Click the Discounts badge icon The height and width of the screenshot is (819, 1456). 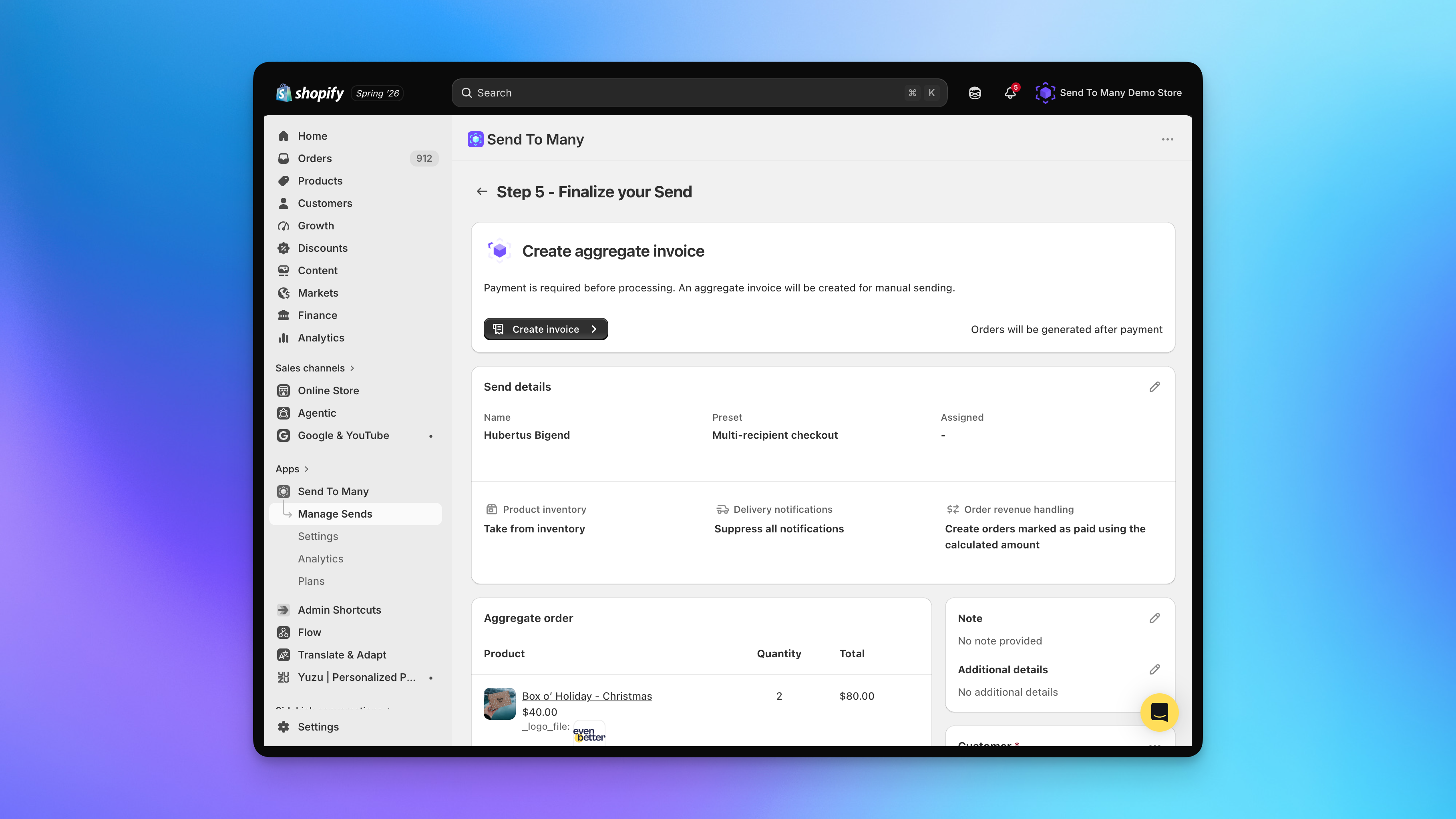pos(284,248)
